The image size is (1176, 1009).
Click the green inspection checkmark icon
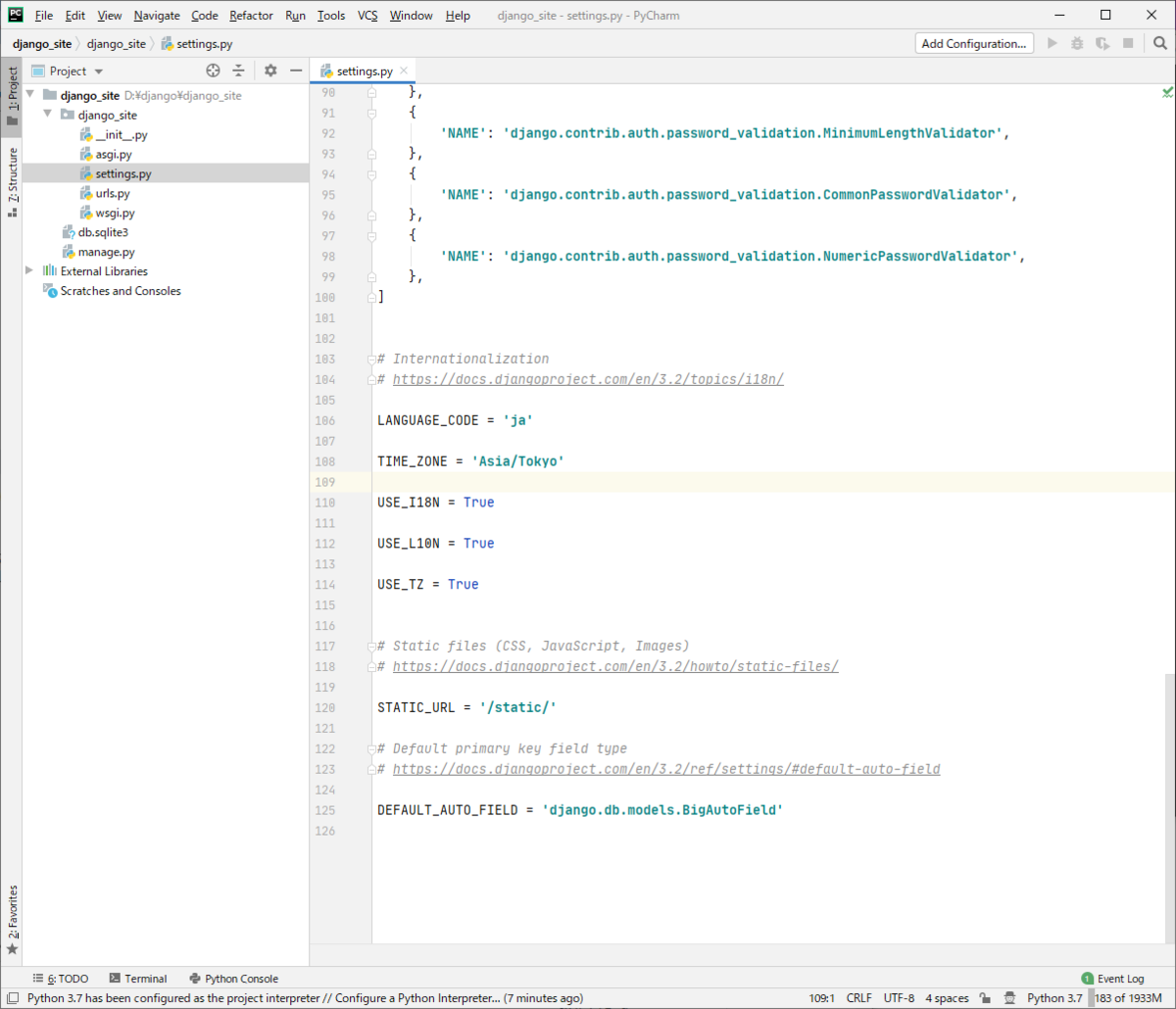[x=1167, y=92]
